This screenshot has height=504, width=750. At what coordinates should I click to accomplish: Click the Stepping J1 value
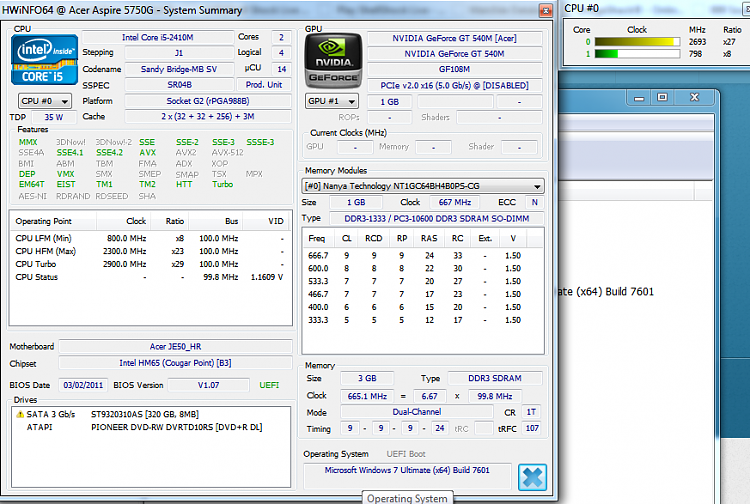[x=179, y=53]
